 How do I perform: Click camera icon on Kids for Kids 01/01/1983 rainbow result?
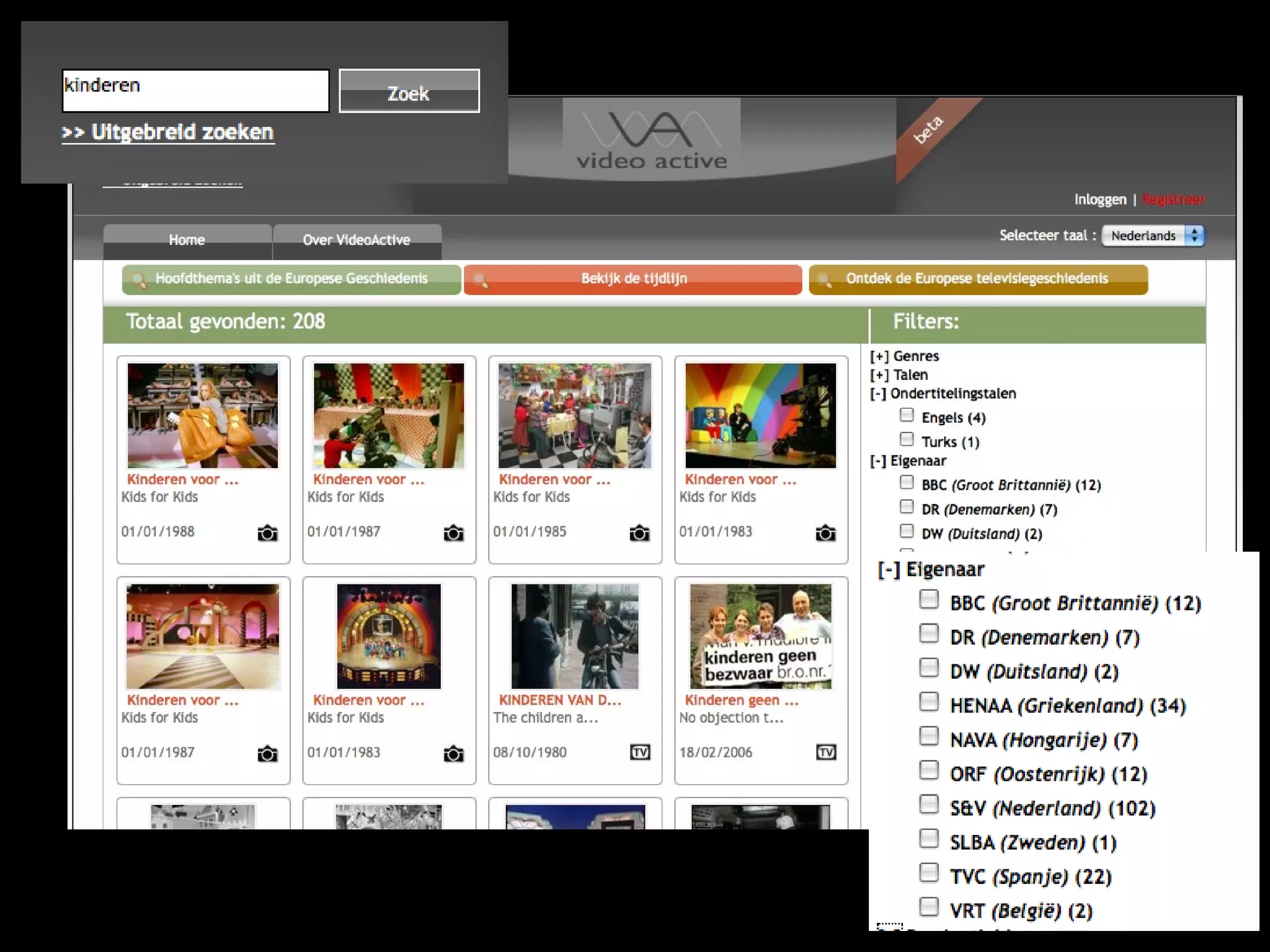click(825, 533)
